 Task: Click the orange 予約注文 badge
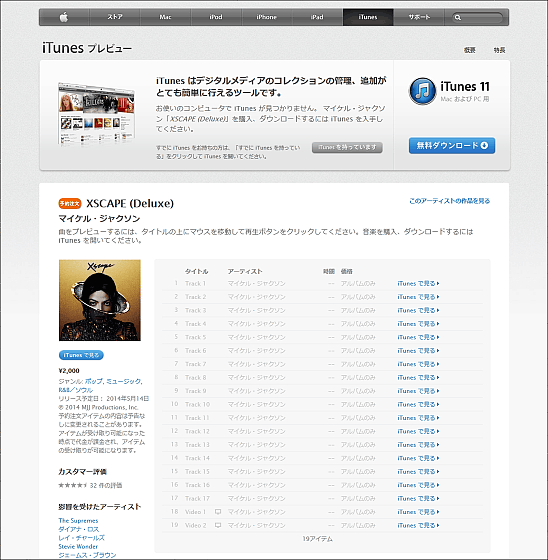click(70, 203)
